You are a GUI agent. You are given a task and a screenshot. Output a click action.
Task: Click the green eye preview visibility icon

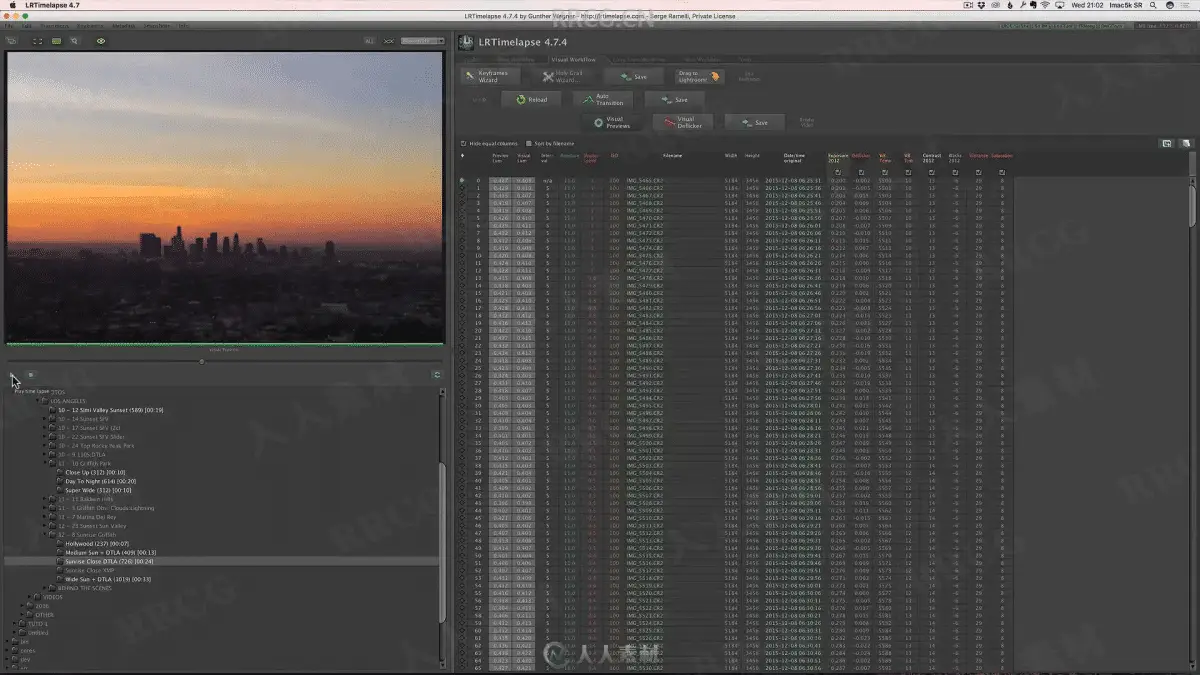(x=101, y=41)
